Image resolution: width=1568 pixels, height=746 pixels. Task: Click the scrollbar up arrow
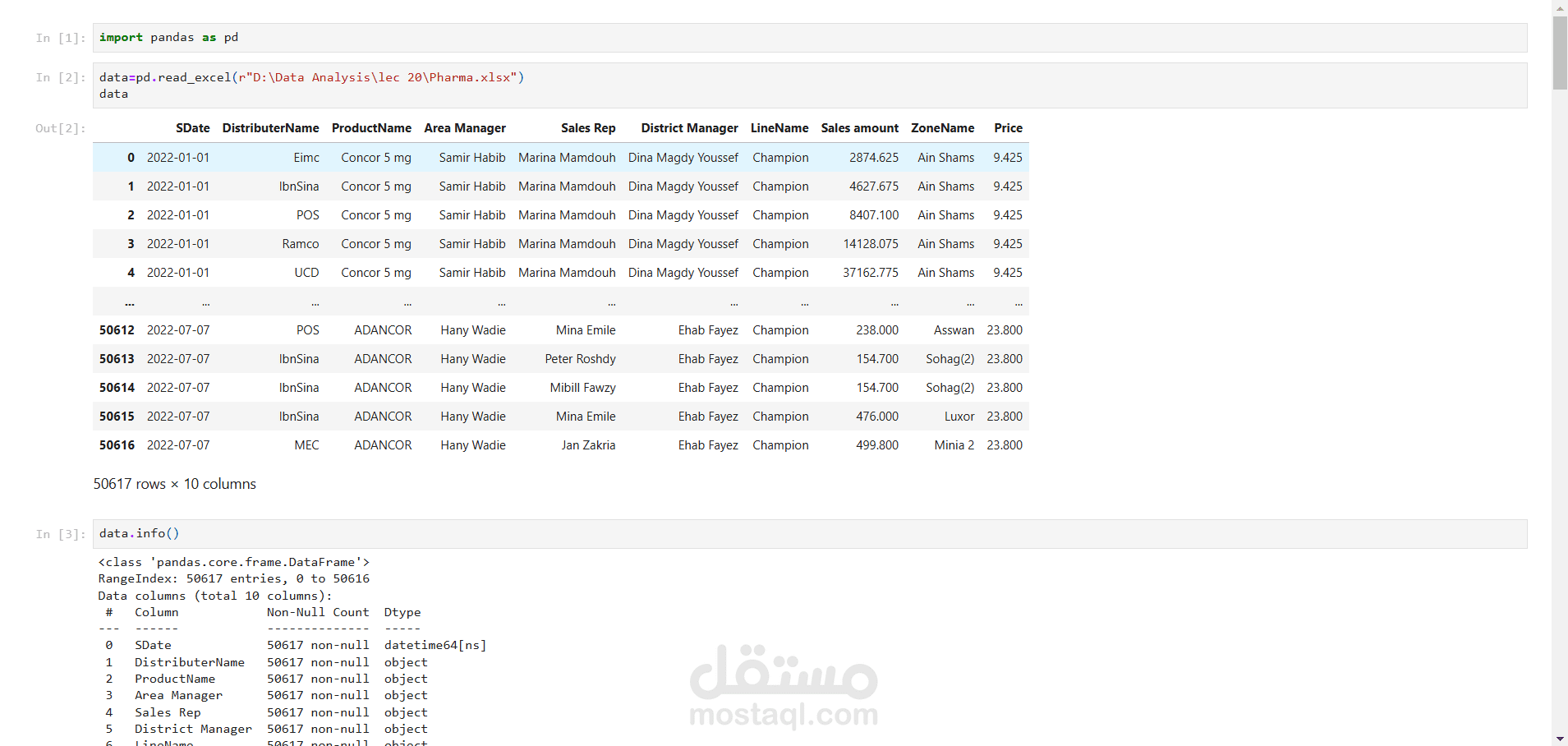[1560, 7]
